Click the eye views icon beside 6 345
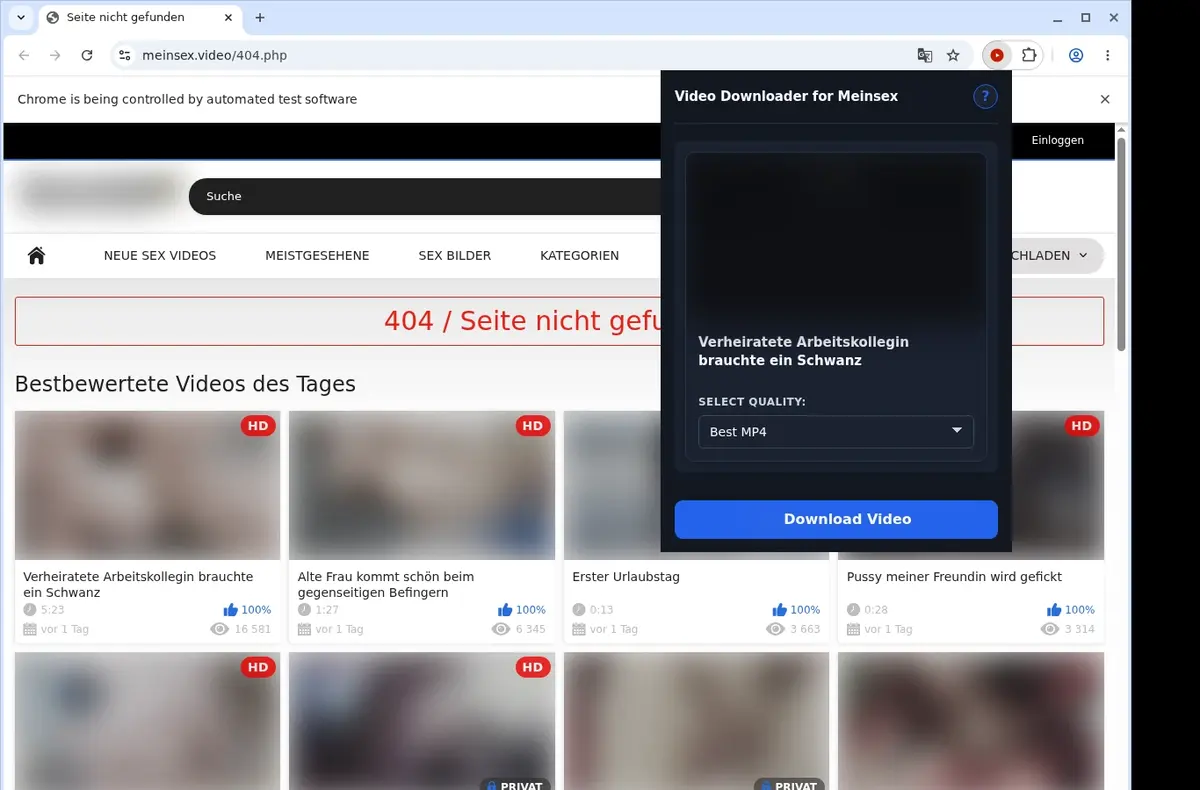Screen dimensions: 1200x790 502,630
